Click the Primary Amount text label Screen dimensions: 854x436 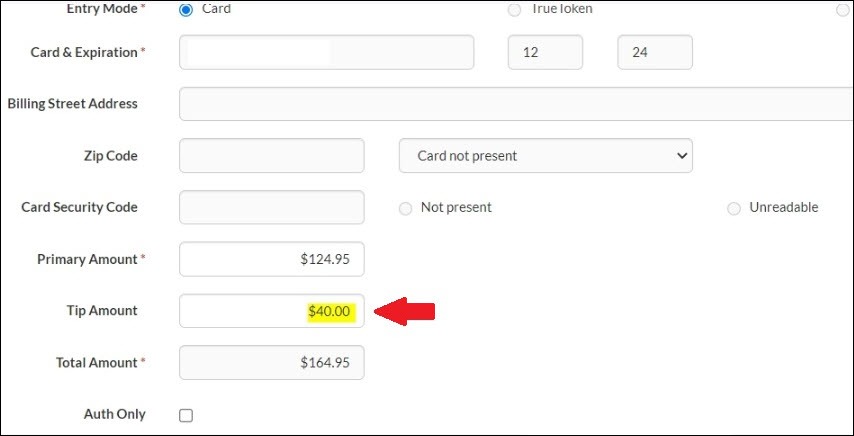click(89, 259)
